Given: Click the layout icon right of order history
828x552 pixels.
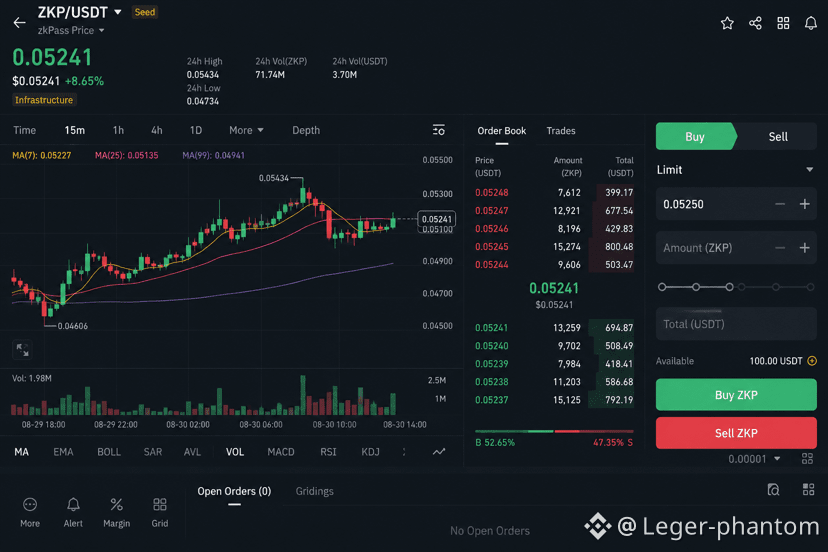Looking at the screenshot, I should coord(808,490).
